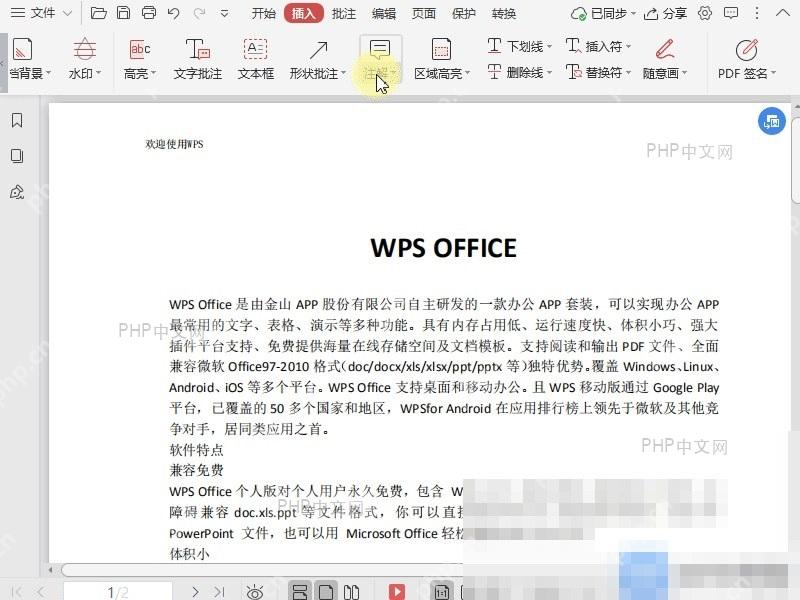Switch to the 页面 tab
800x600 pixels.
(423, 14)
